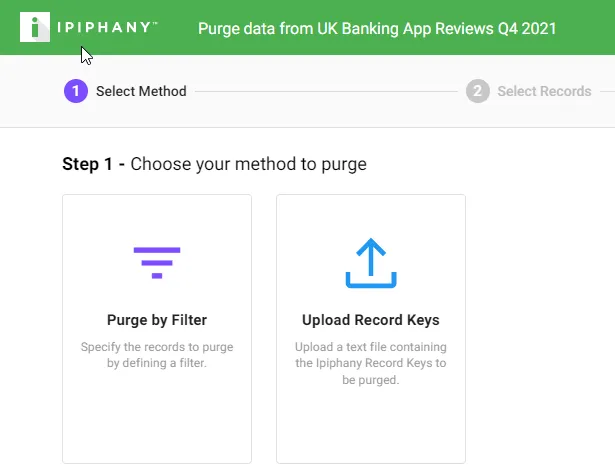Screen dimensions: 615x475
Task: Click the IPIPHANY wordmark text
Action: [x=104, y=27]
